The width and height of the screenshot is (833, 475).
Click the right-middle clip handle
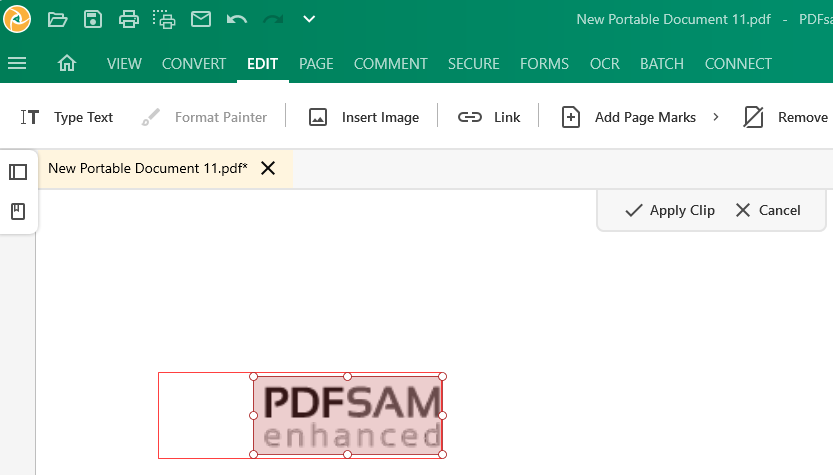[443, 415]
